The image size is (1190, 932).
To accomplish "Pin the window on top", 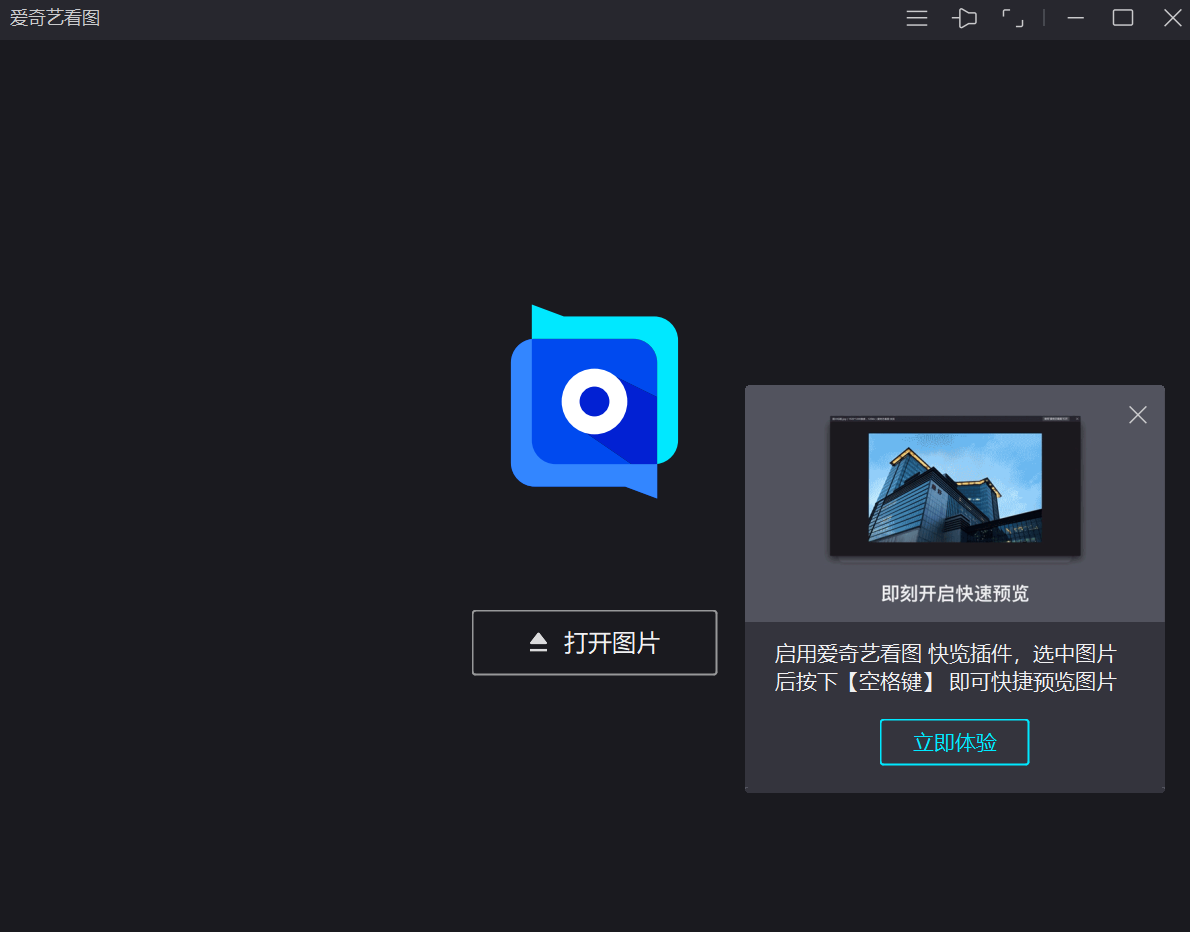I will 965,18.
